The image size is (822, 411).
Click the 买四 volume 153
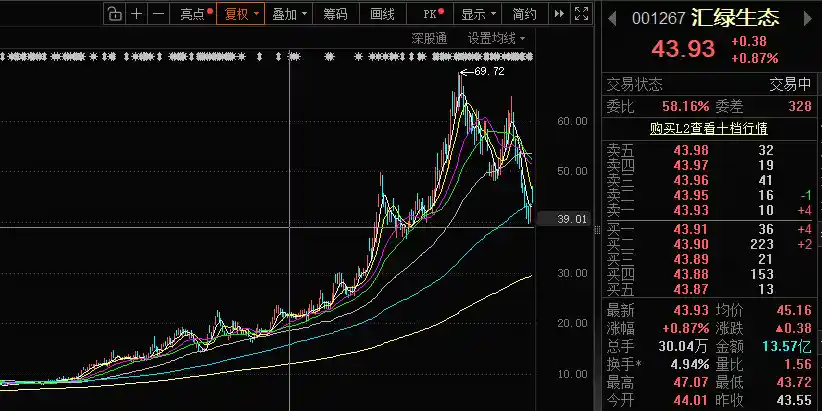(761, 274)
